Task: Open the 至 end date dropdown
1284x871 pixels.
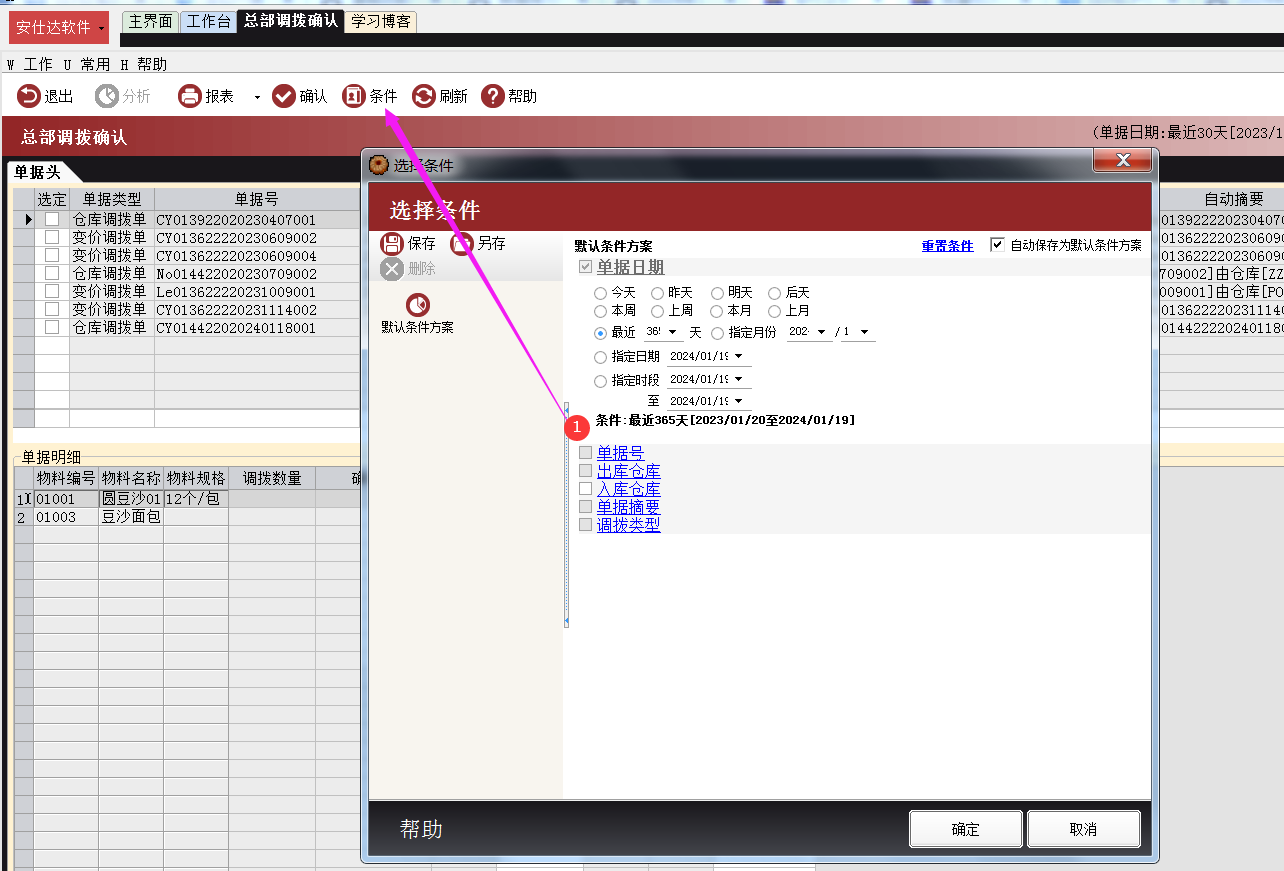Action: coord(739,402)
